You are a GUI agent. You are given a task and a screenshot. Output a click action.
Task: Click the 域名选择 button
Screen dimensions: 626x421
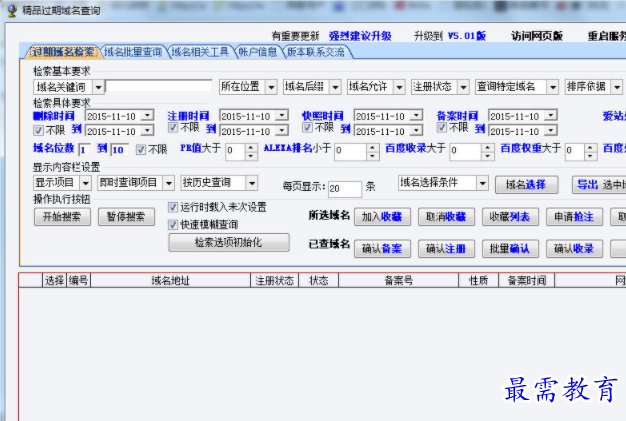click(x=527, y=185)
